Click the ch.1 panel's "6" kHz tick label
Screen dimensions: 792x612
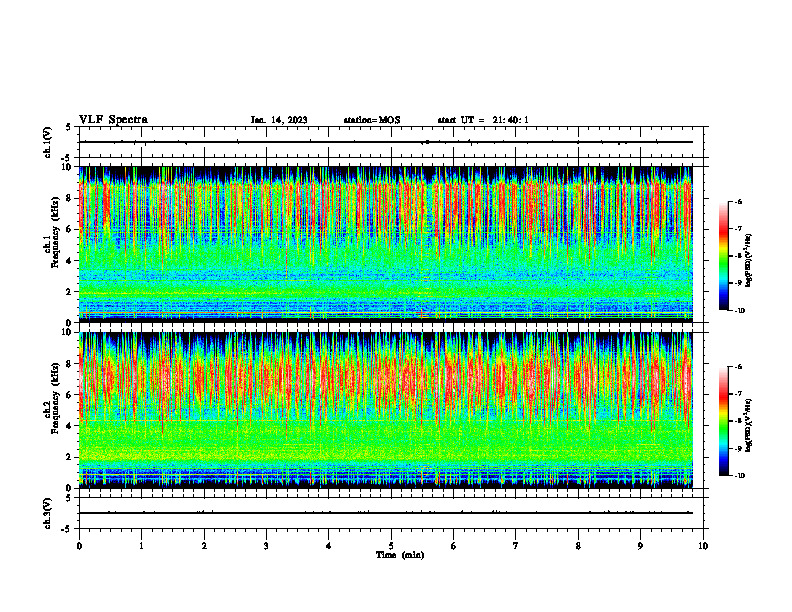pyautogui.click(x=68, y=229)
